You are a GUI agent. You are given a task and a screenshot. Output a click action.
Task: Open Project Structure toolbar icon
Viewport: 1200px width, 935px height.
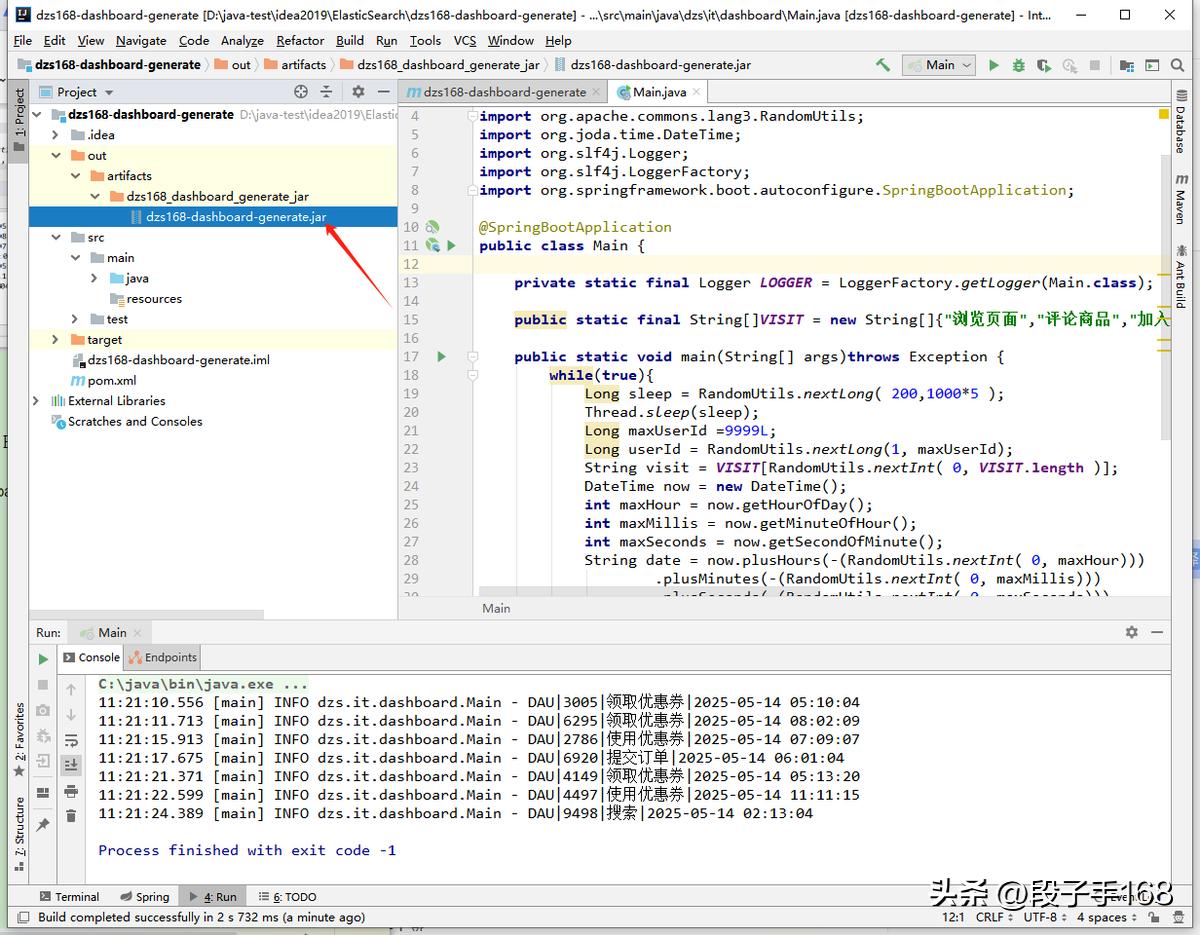pos(1127,65)
